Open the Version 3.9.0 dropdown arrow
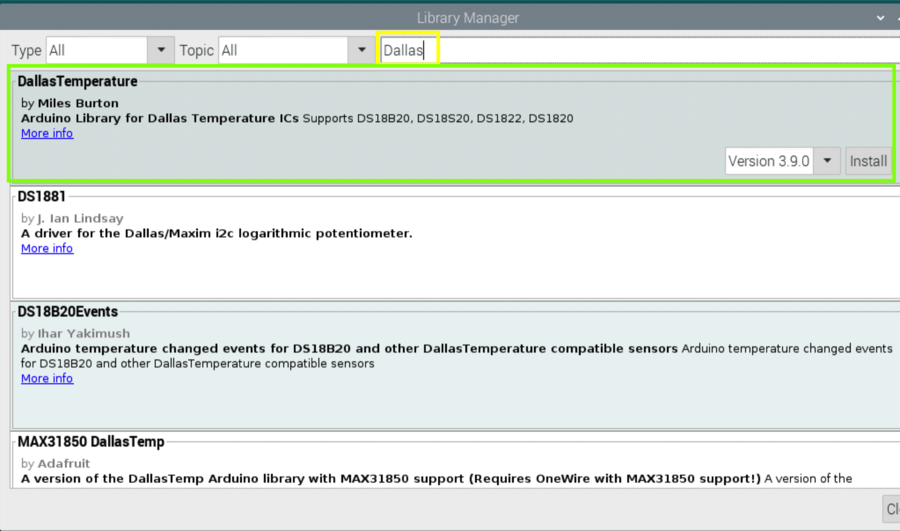Viewport: 900px width, 531px height. 827,161
